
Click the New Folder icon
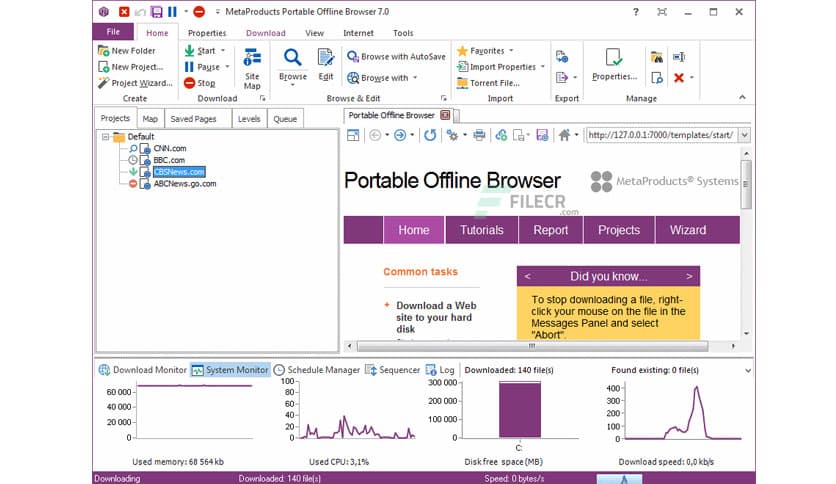tap(103, 51)
